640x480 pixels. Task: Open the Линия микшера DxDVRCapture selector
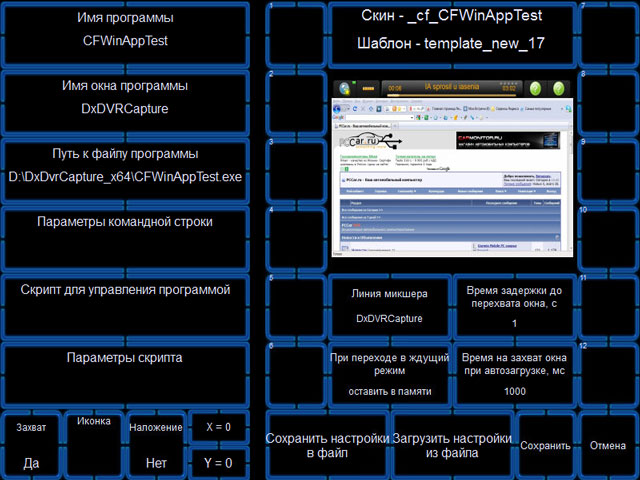[389, 306]
